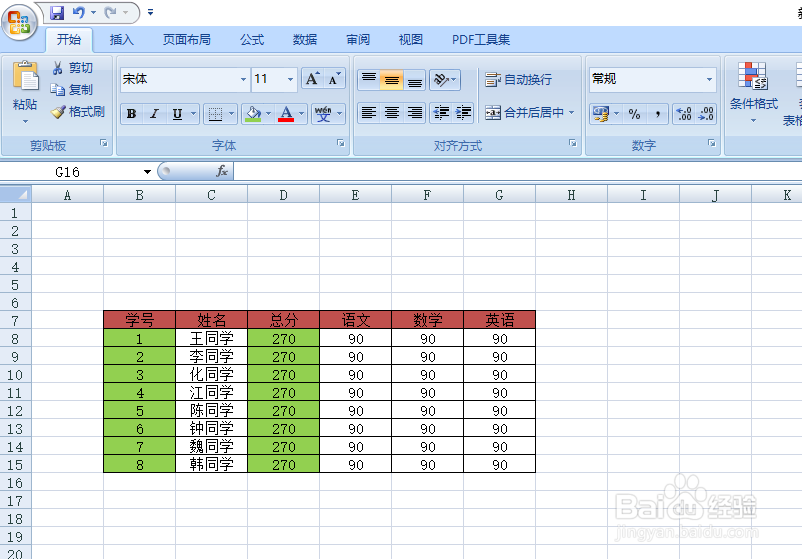The width and height of the screenshot is (802, 559).
Task: Apply comma thousands separator style
Action: [657, 114]
